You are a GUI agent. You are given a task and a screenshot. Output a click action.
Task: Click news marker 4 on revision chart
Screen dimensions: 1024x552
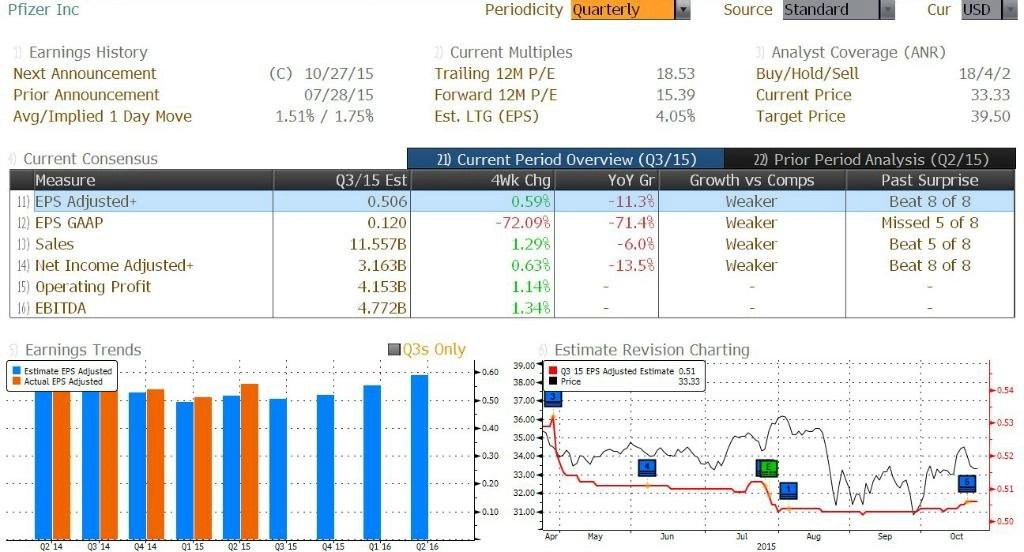coord(647,467)
